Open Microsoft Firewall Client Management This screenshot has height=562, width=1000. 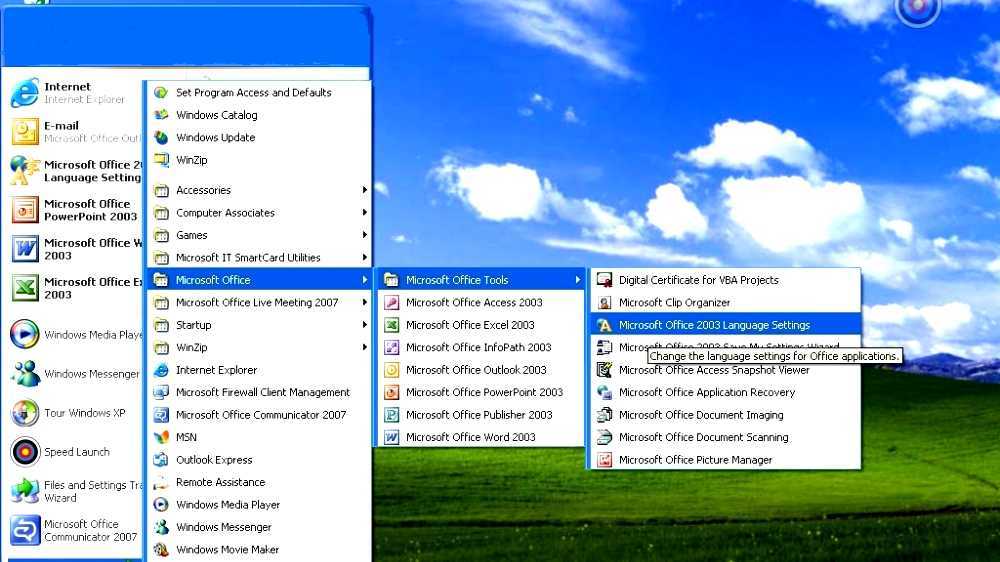pos(259,392)
